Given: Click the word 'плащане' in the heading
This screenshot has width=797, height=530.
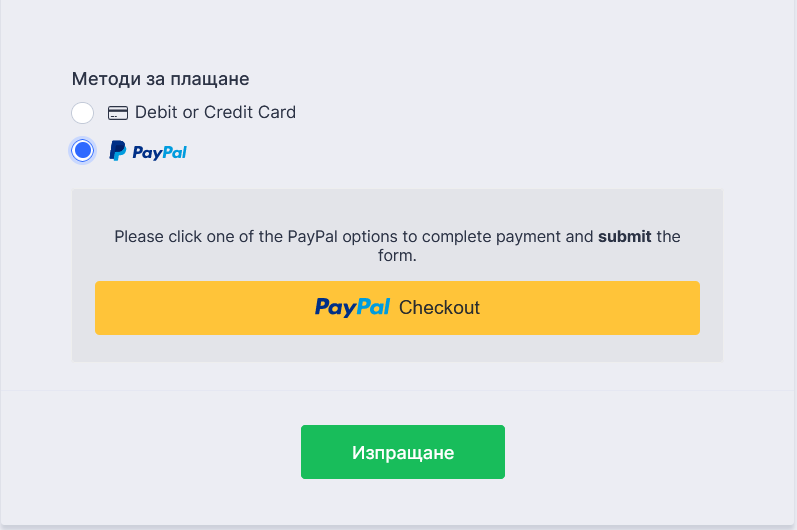Looking at the screenshot, I should 214,78.
